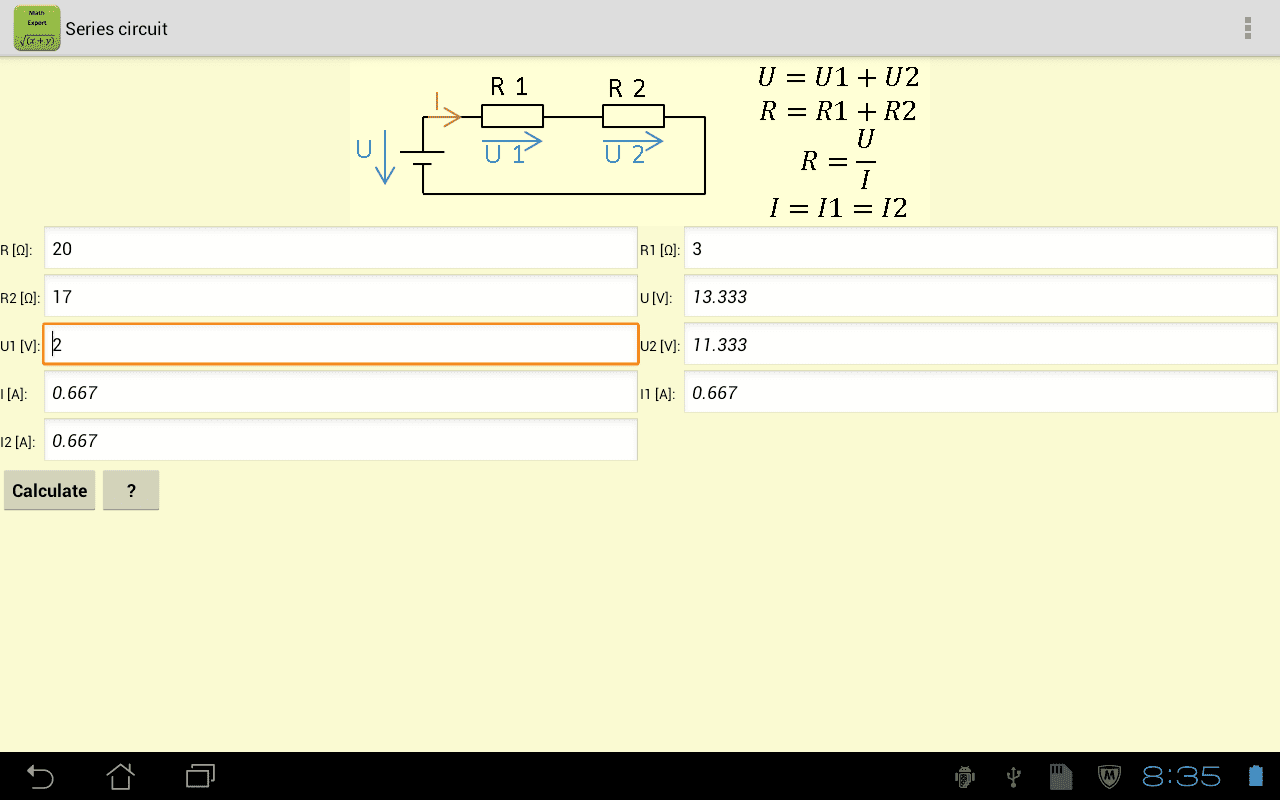
Task: Tap the USB connection status icon
Action: coord(1013,776)
